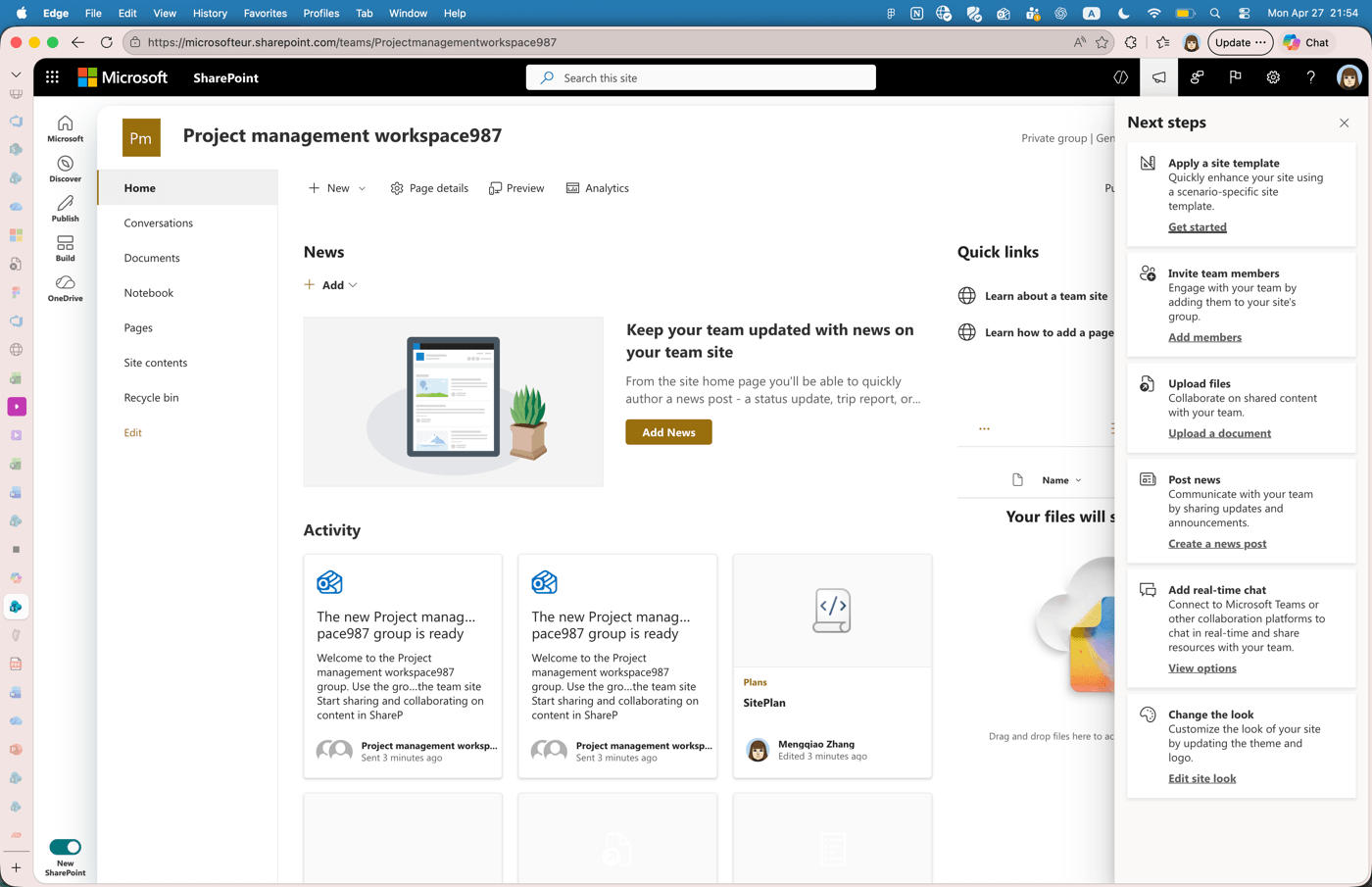Open Site contents in navigation

(x=156, y=363)
